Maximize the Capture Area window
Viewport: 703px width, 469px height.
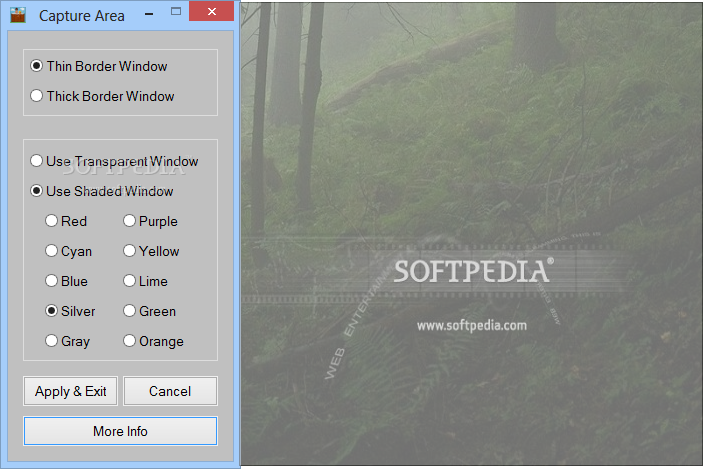(x=176, y=12)
